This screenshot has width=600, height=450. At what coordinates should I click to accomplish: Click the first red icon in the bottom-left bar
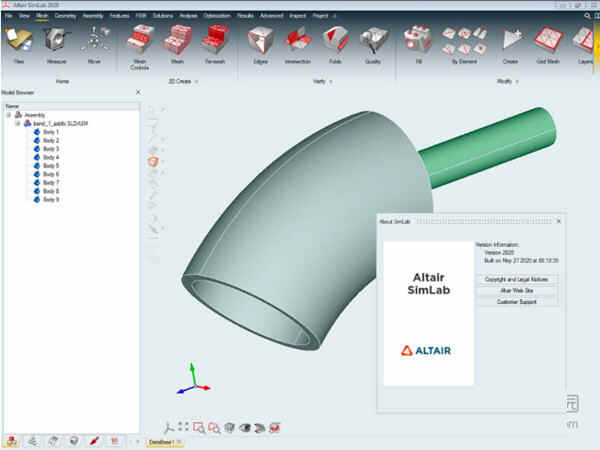tap(12, 441)
